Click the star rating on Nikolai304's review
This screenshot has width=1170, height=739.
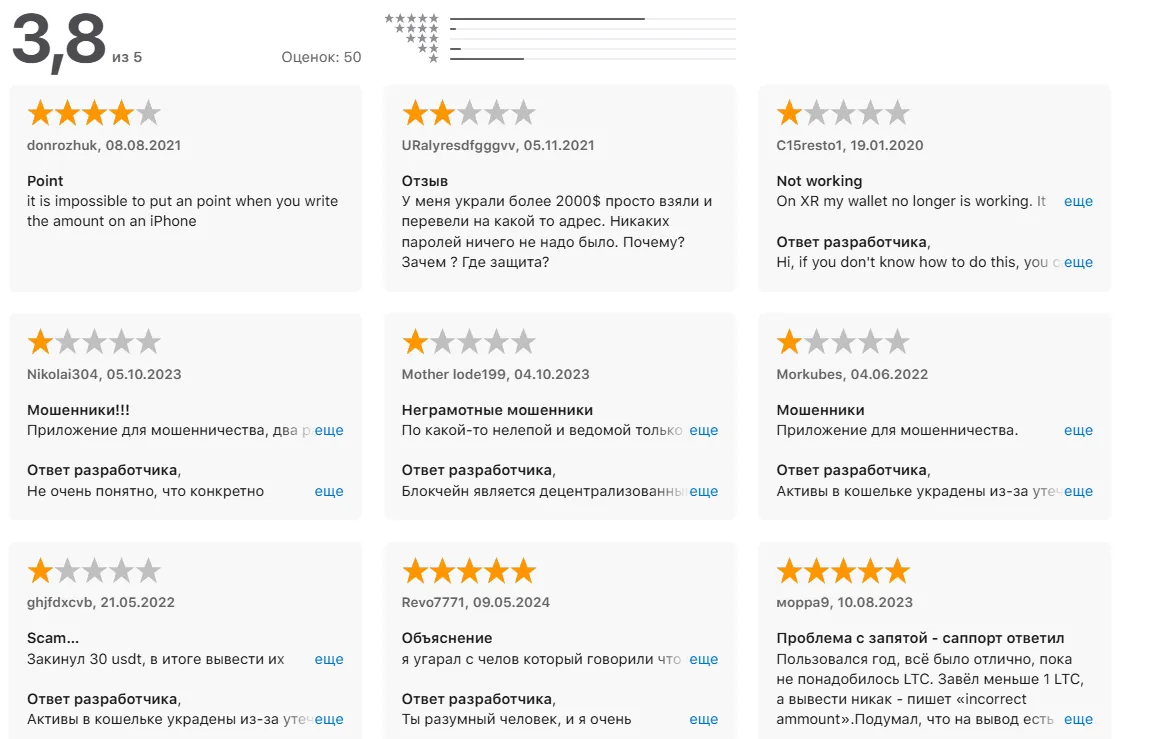(x=94, y=342)
